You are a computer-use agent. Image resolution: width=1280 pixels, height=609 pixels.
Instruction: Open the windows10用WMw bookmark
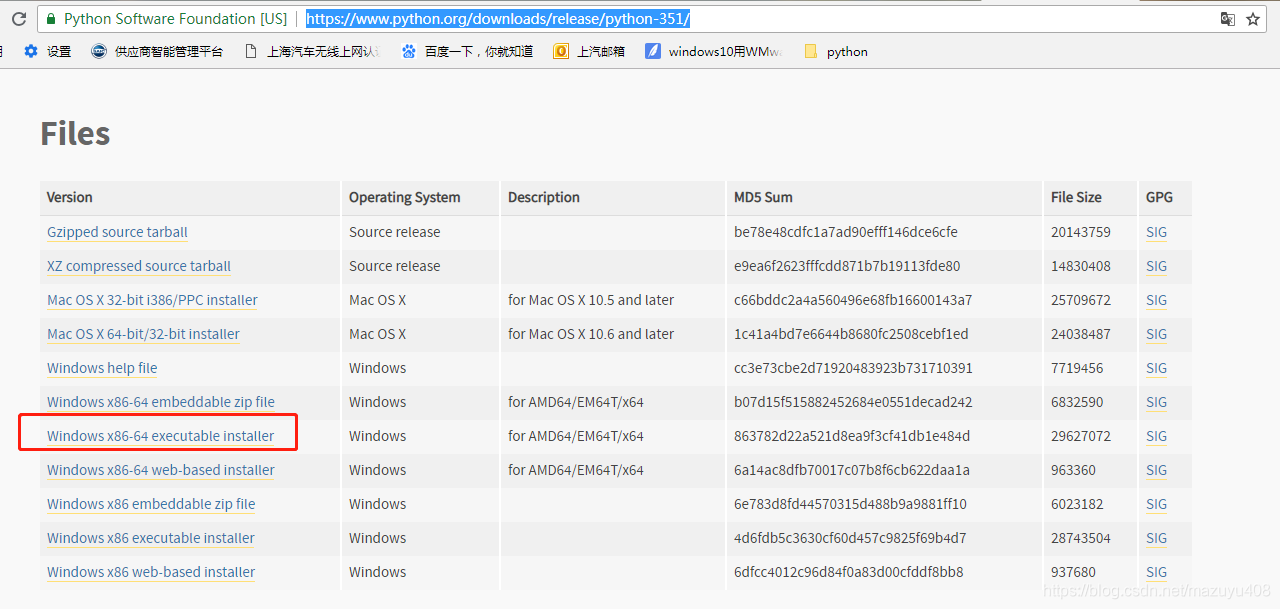[715, 51]
